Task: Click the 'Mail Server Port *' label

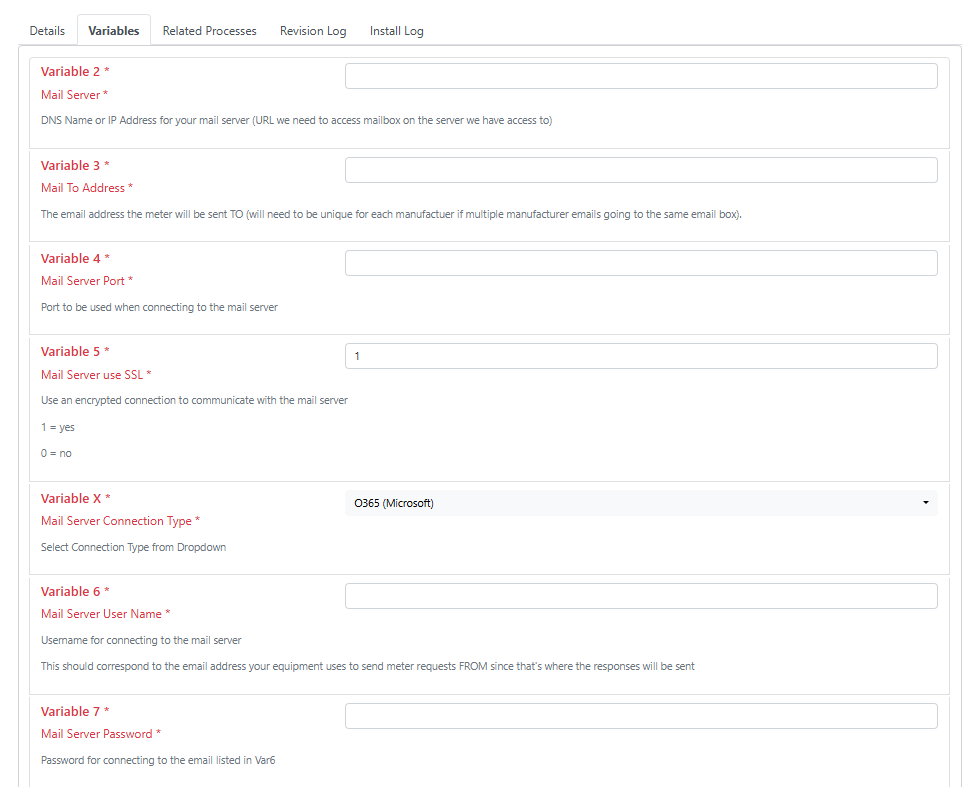Action: click(87, 281)
